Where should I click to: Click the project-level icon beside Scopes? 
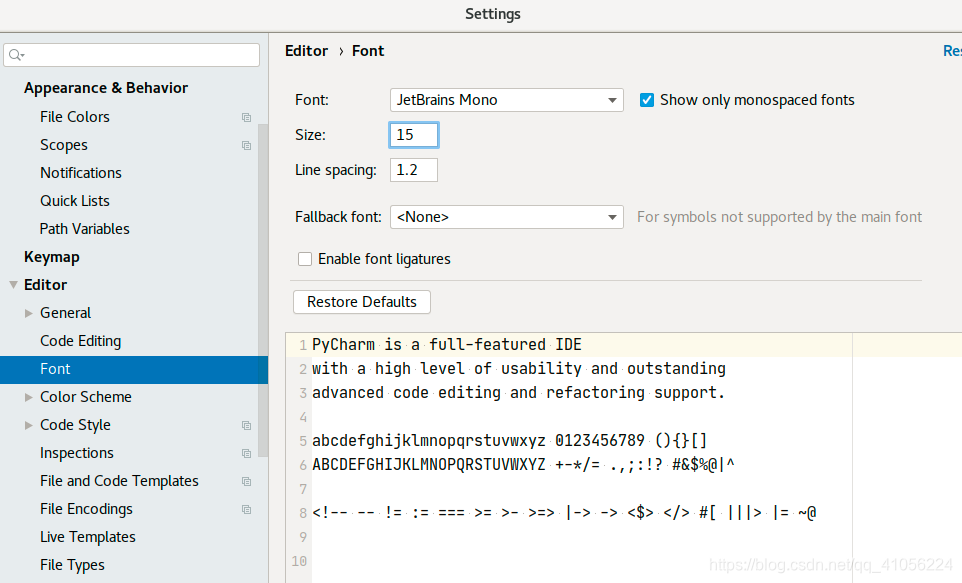pyautogui.click(x=247, y=145)
